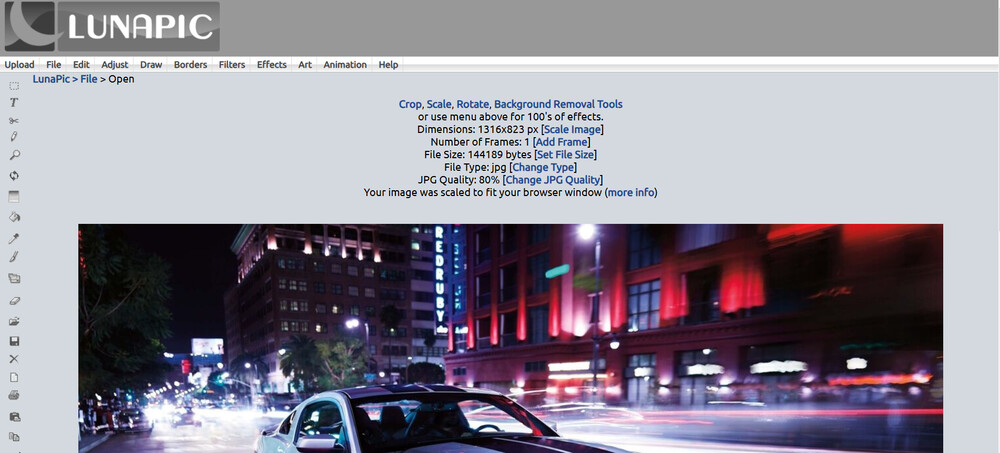Open the Effects menu
This screenshot has height=453, width=1000.
click(272, 65)
